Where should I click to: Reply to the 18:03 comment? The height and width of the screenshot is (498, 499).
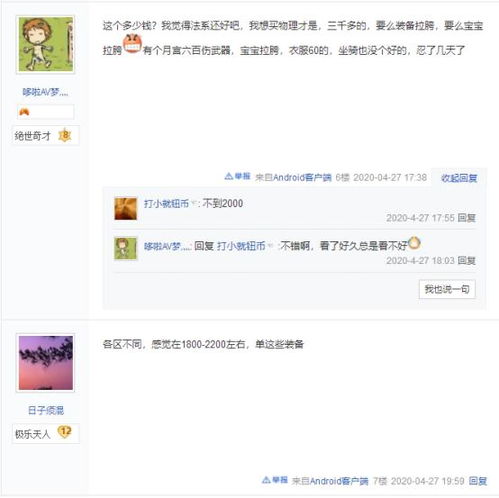pyautogui.click(x=466, y=260)
